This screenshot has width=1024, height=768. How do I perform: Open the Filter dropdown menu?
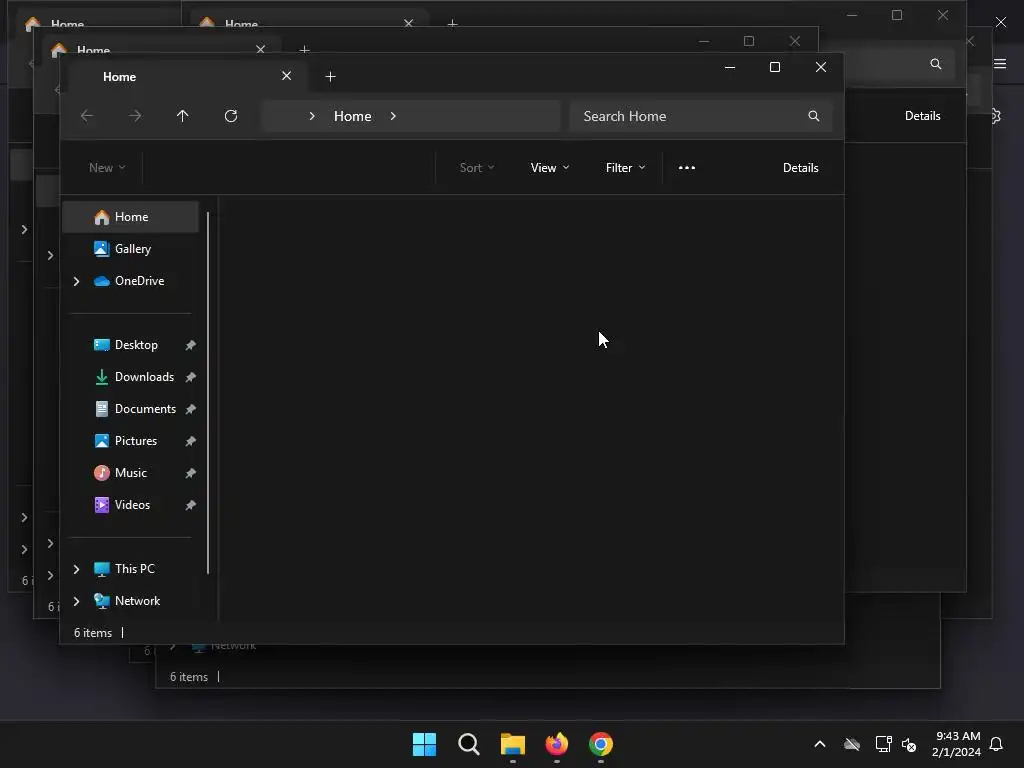pyautogui.click(x=625, y=168)
